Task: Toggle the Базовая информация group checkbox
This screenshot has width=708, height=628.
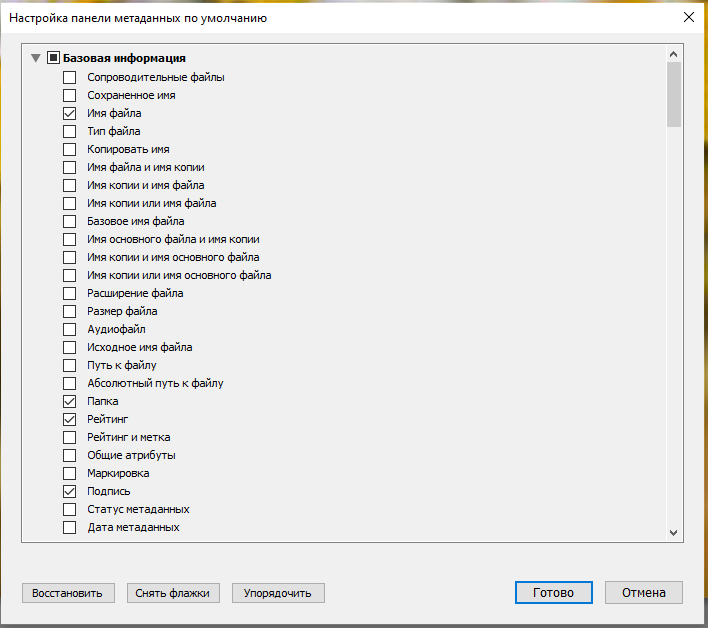Action: click(x=53, y=58)
